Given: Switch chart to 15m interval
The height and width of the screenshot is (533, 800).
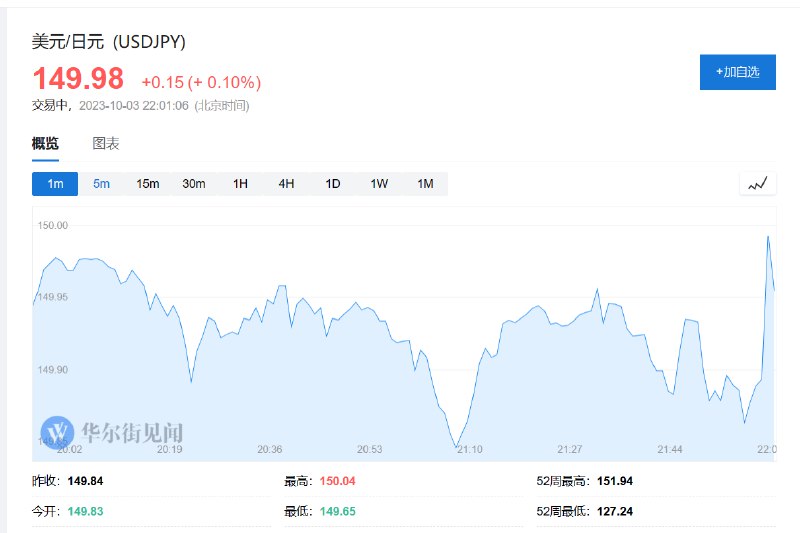Looking at the screenshot, I should pos(147,184).
